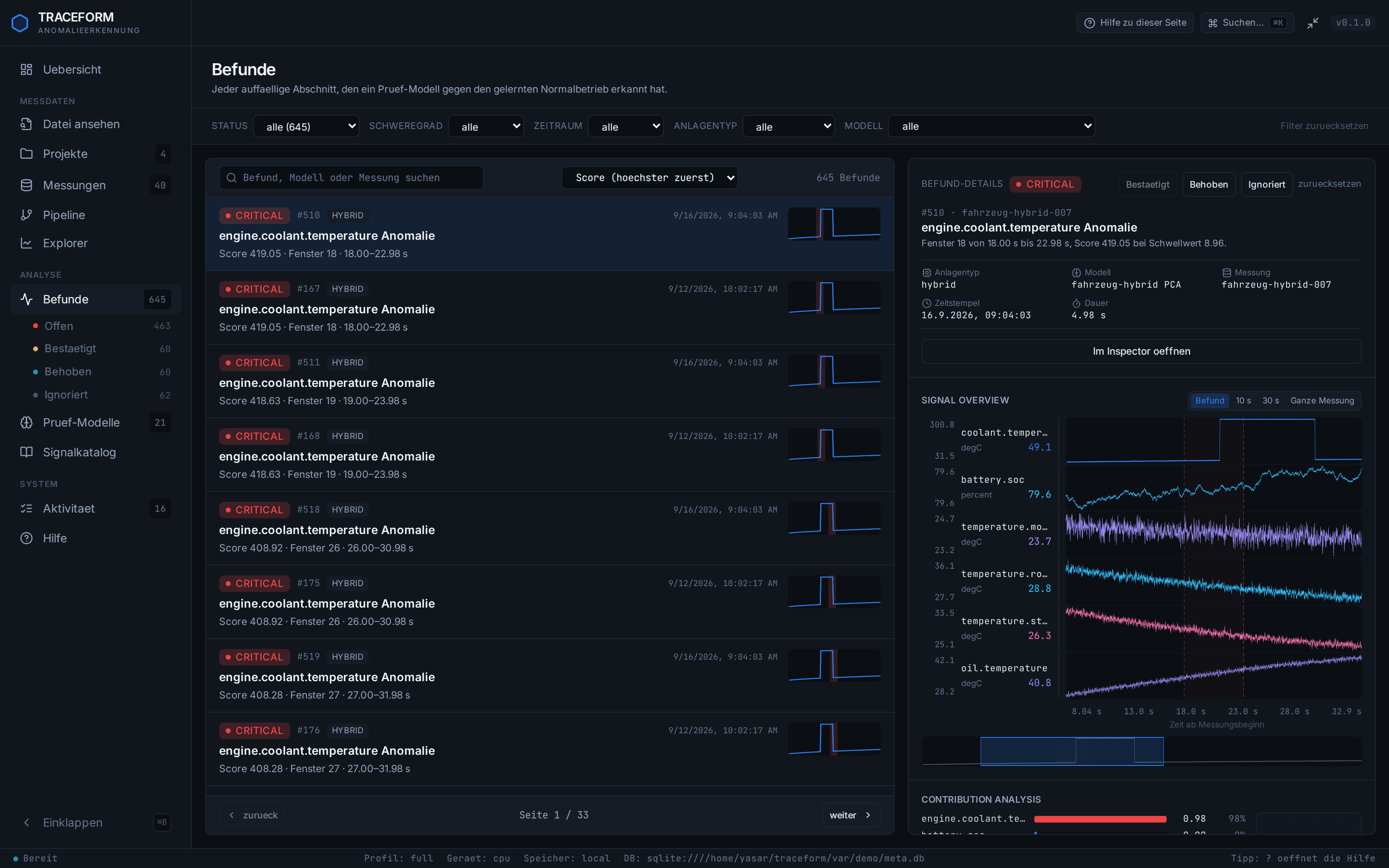
Task: Switch signal overview to 10 s
Action: click(x=1243, y=401)
